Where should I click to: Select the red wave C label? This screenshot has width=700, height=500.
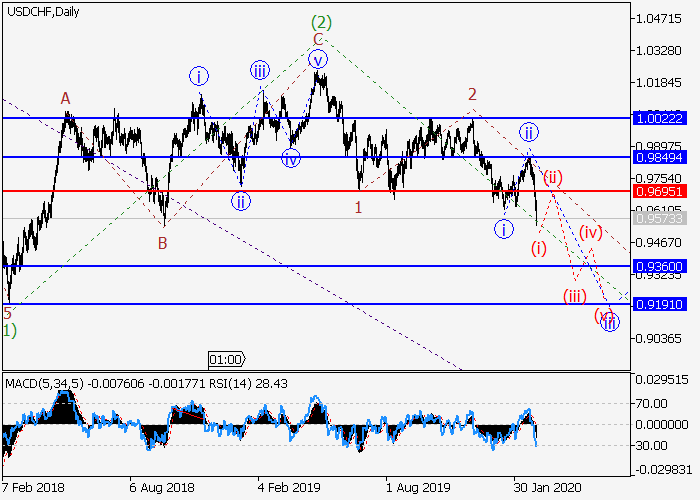pos(317,39)
